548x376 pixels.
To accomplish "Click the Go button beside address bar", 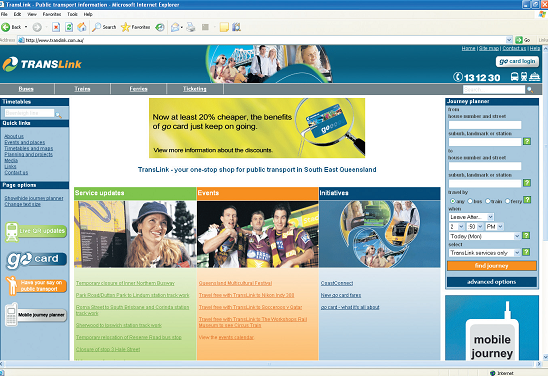I will [x=523, y=40].
